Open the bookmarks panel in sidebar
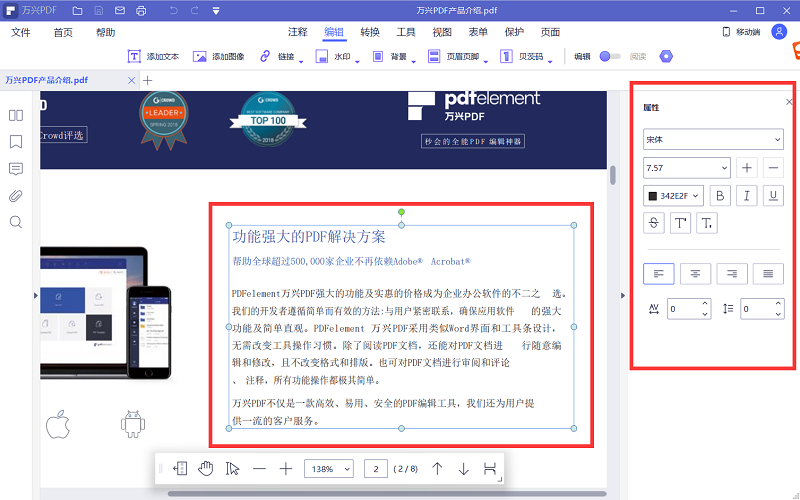This screenshot has height=500, width=800. pyautogui.click(x=16, y=142)
